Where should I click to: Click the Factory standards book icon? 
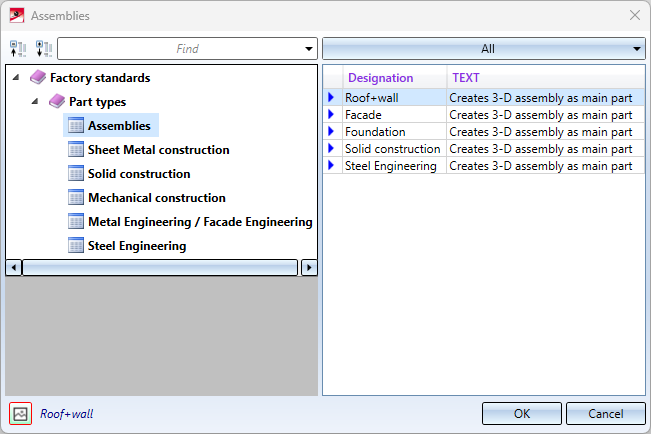click(38, 77)
